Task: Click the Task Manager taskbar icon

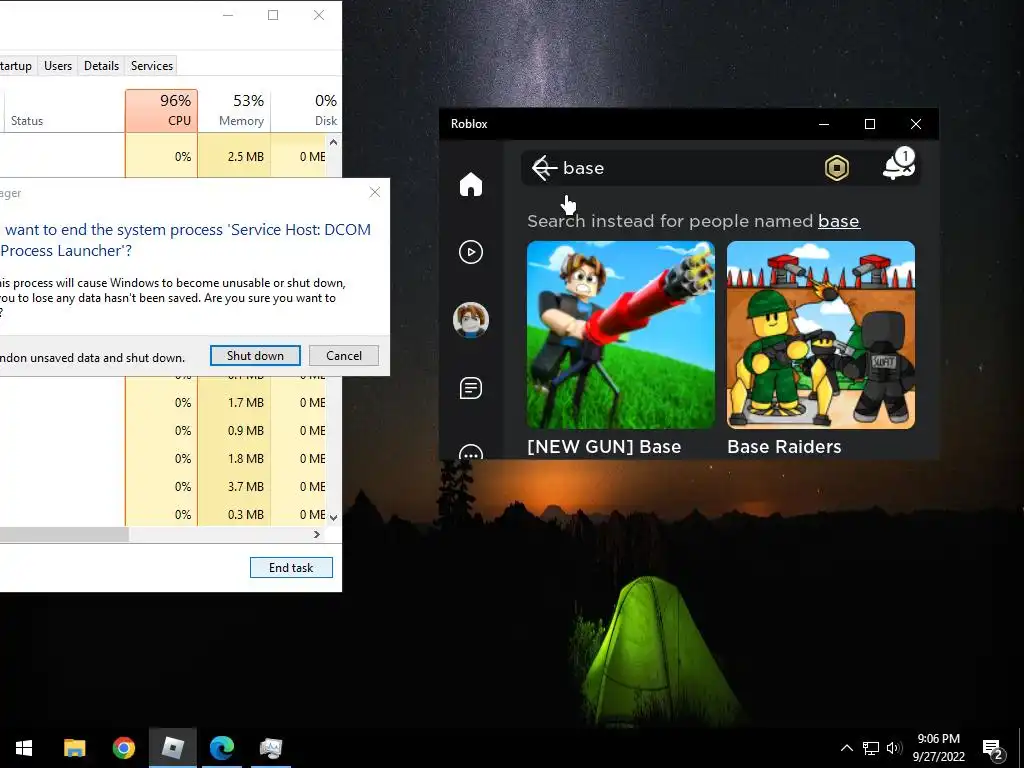Action: coord(270,748)
